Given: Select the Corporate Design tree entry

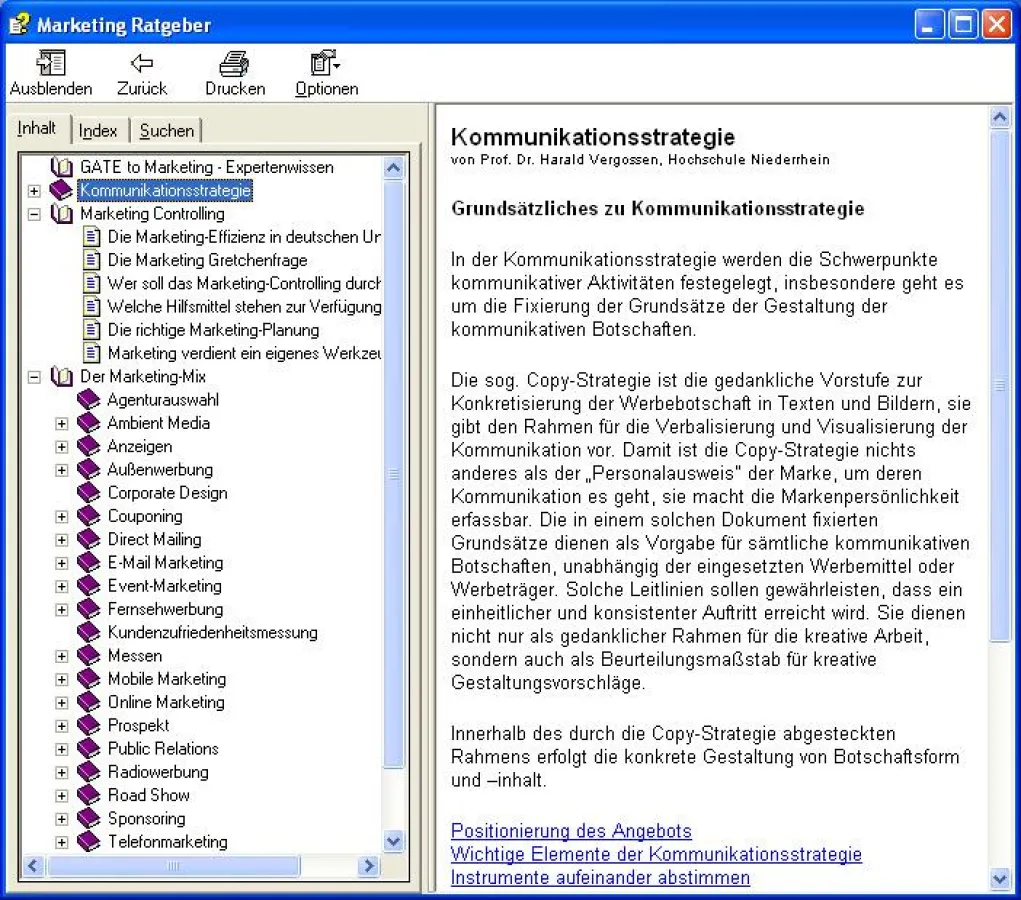Looking at the screenshot, I should tap(167, 493).
